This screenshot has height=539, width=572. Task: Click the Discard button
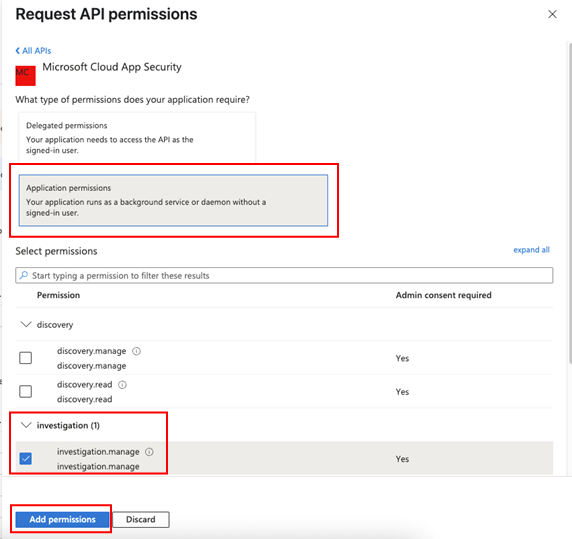(x=141, y=519)
